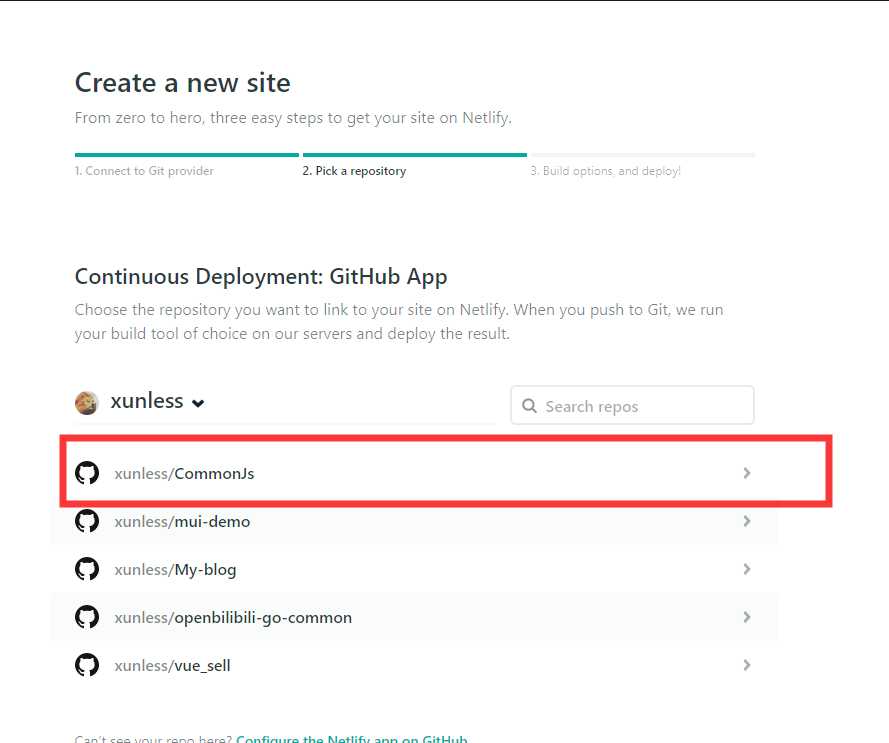The image size is (889, 743).
Task: Choose the xunless/vue_sell repository name
Action: [173, 666]
